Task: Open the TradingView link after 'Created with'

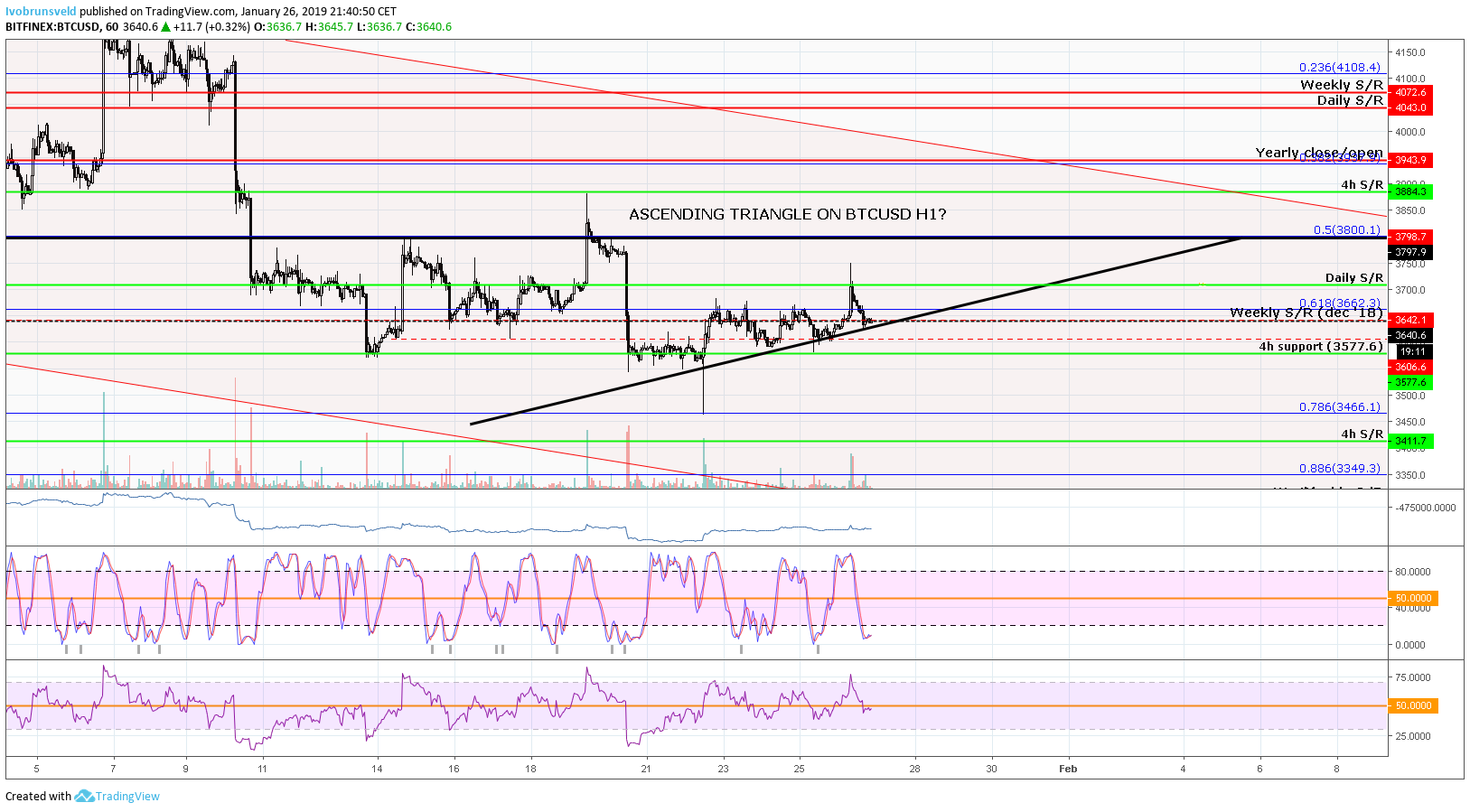Action: coord(127,796)
